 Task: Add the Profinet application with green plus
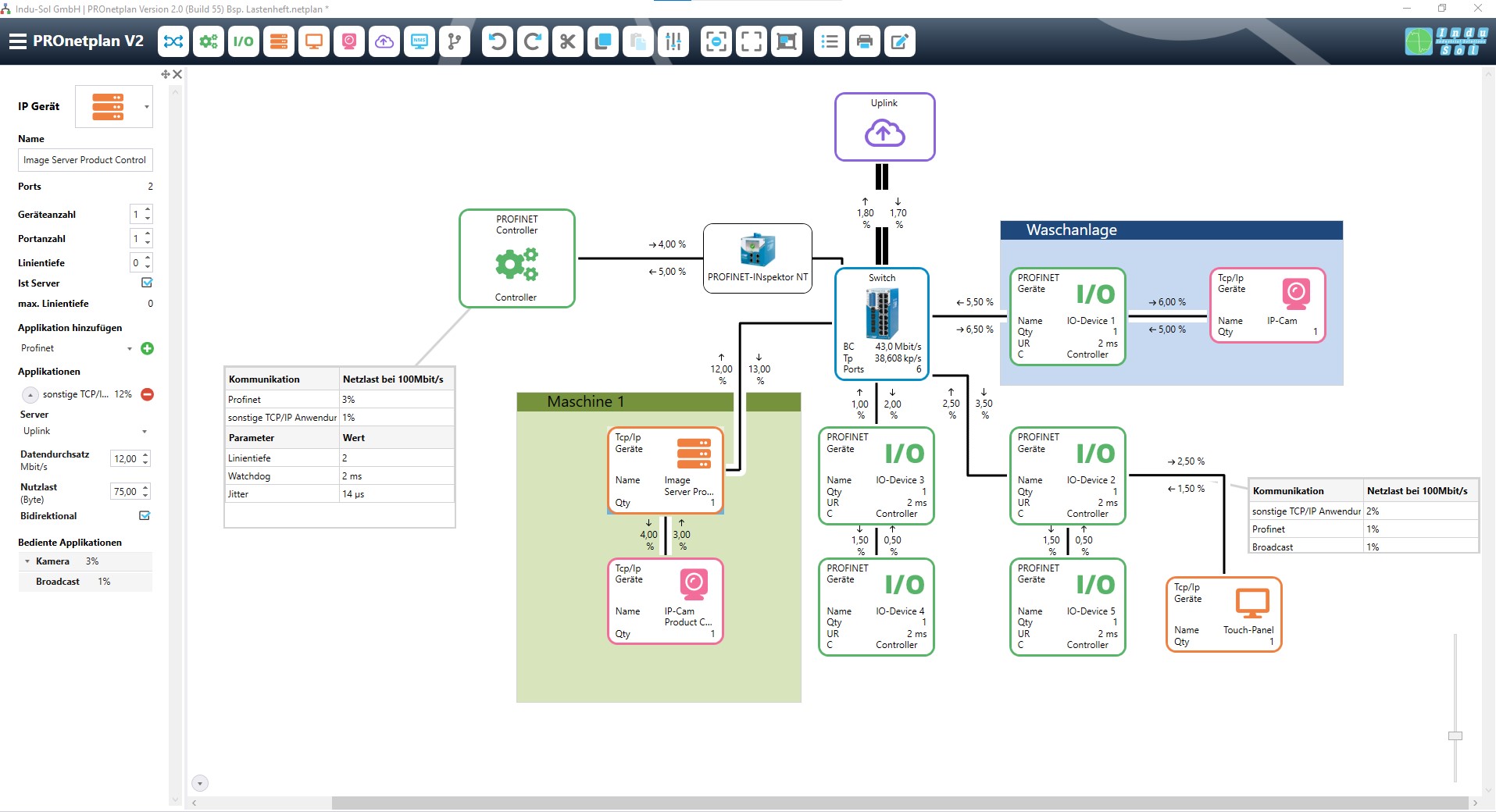click(147, 348)
